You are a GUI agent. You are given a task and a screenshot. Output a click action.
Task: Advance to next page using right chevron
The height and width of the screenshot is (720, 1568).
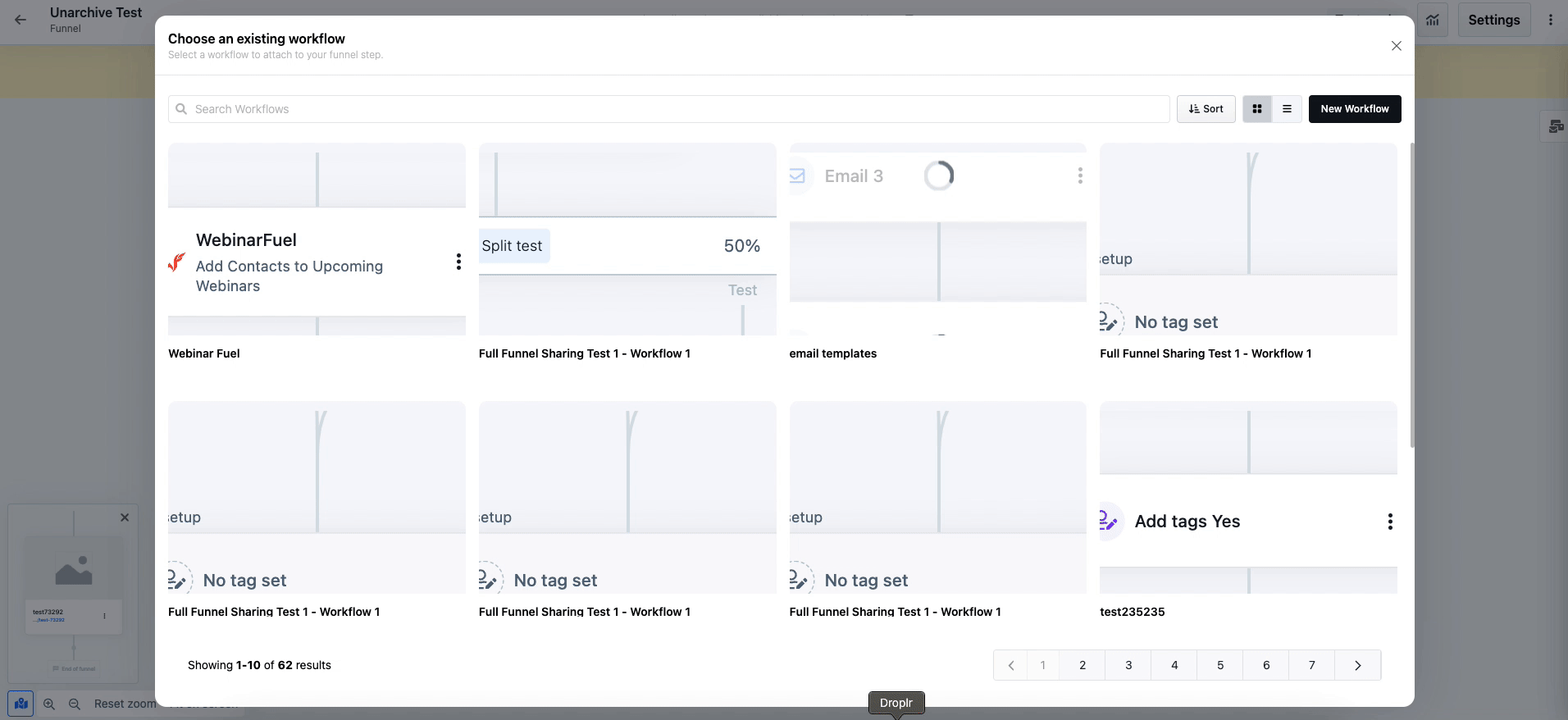point(1357,665)
